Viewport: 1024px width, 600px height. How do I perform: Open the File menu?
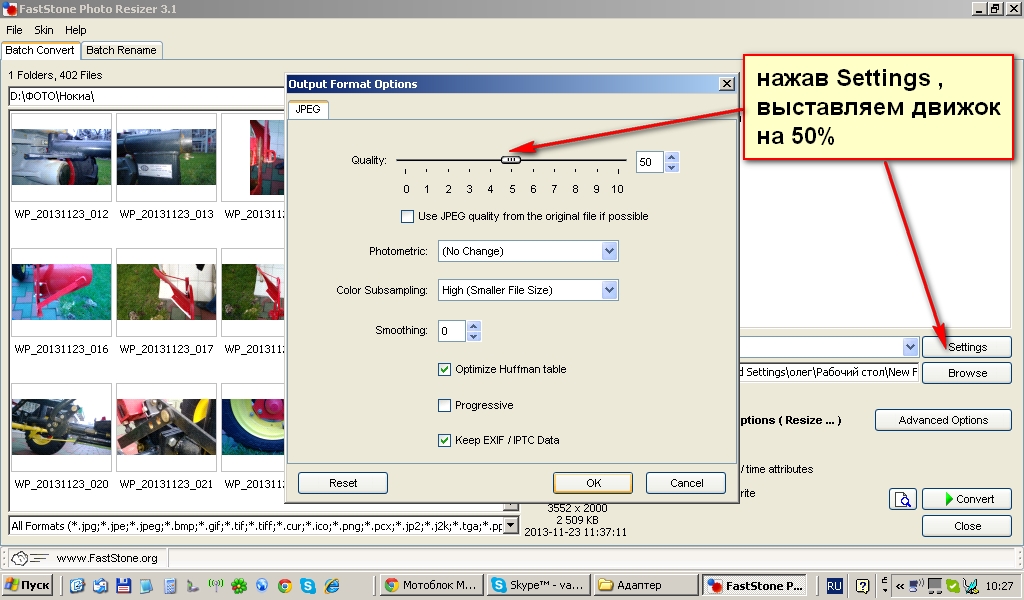pyautogui.click(x=14, y=30)
